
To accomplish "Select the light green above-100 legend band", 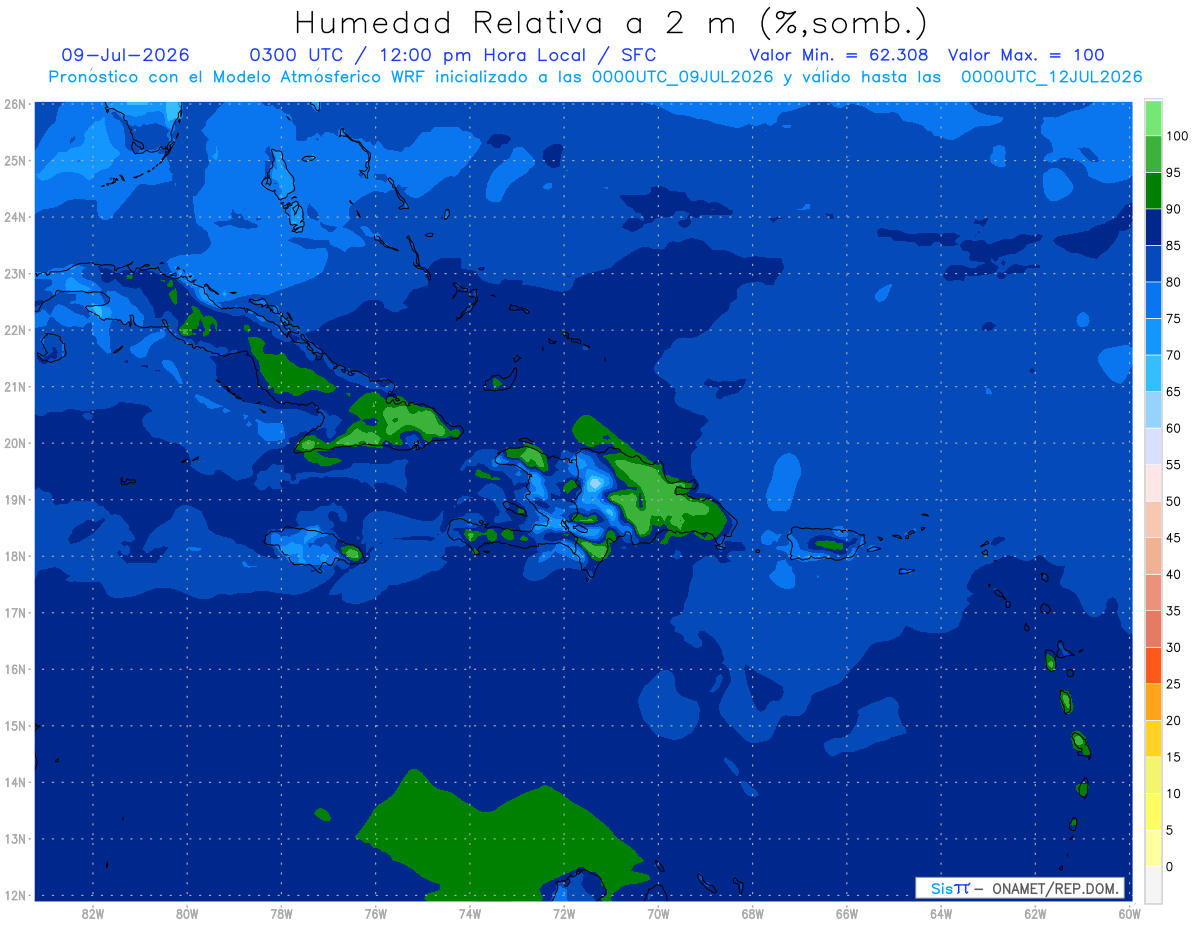I will [1153, 118].
